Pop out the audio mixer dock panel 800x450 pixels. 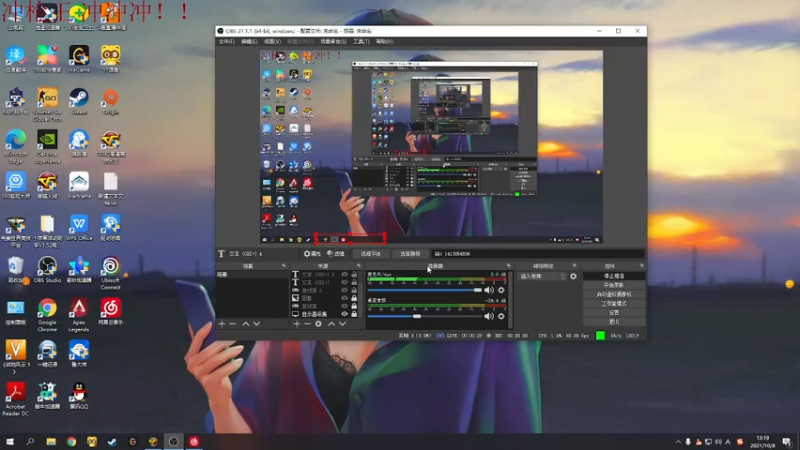point(509,266)
